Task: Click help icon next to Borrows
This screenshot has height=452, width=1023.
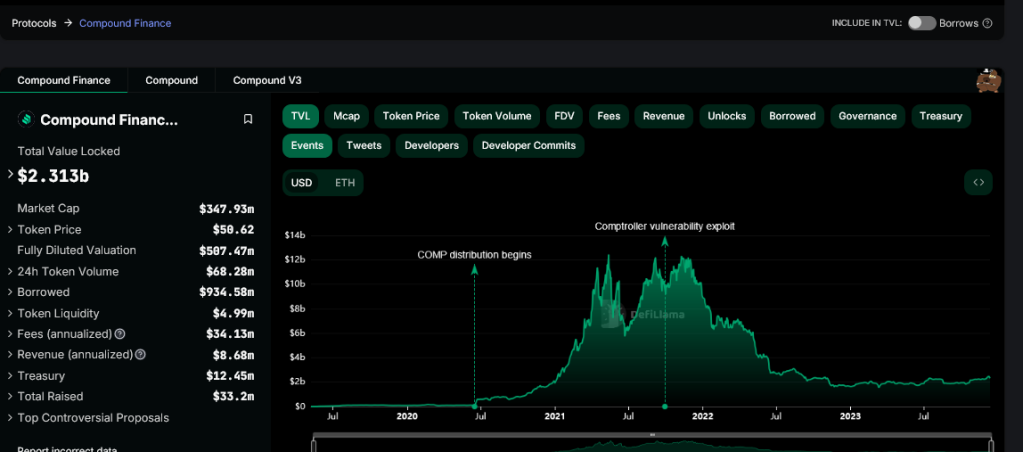Action: 987,23
